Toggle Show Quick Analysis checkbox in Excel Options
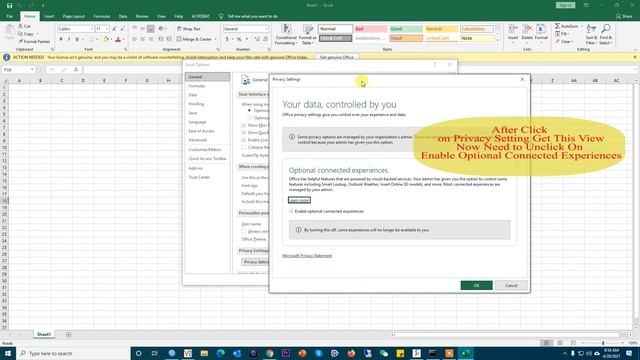Image resolution: width=640 pixels, height=360 pixels. point(244,133)
